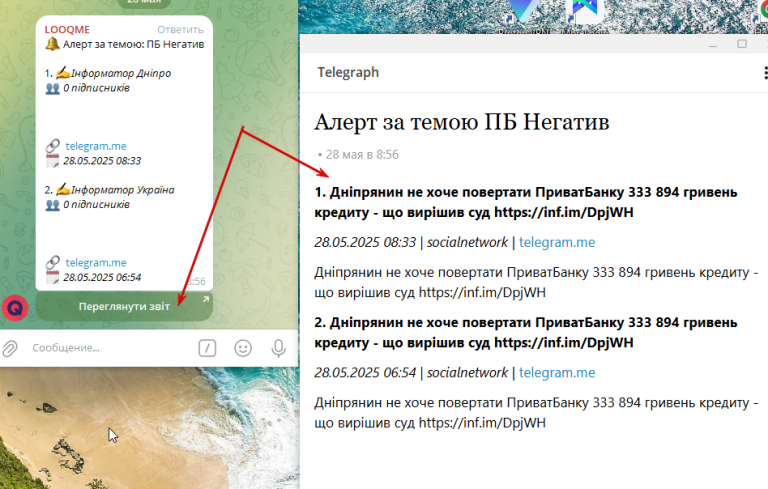Screen dimensions: 768x489
Task: Open the Telegraph window three-dot menu
Action: pos(765,73)
